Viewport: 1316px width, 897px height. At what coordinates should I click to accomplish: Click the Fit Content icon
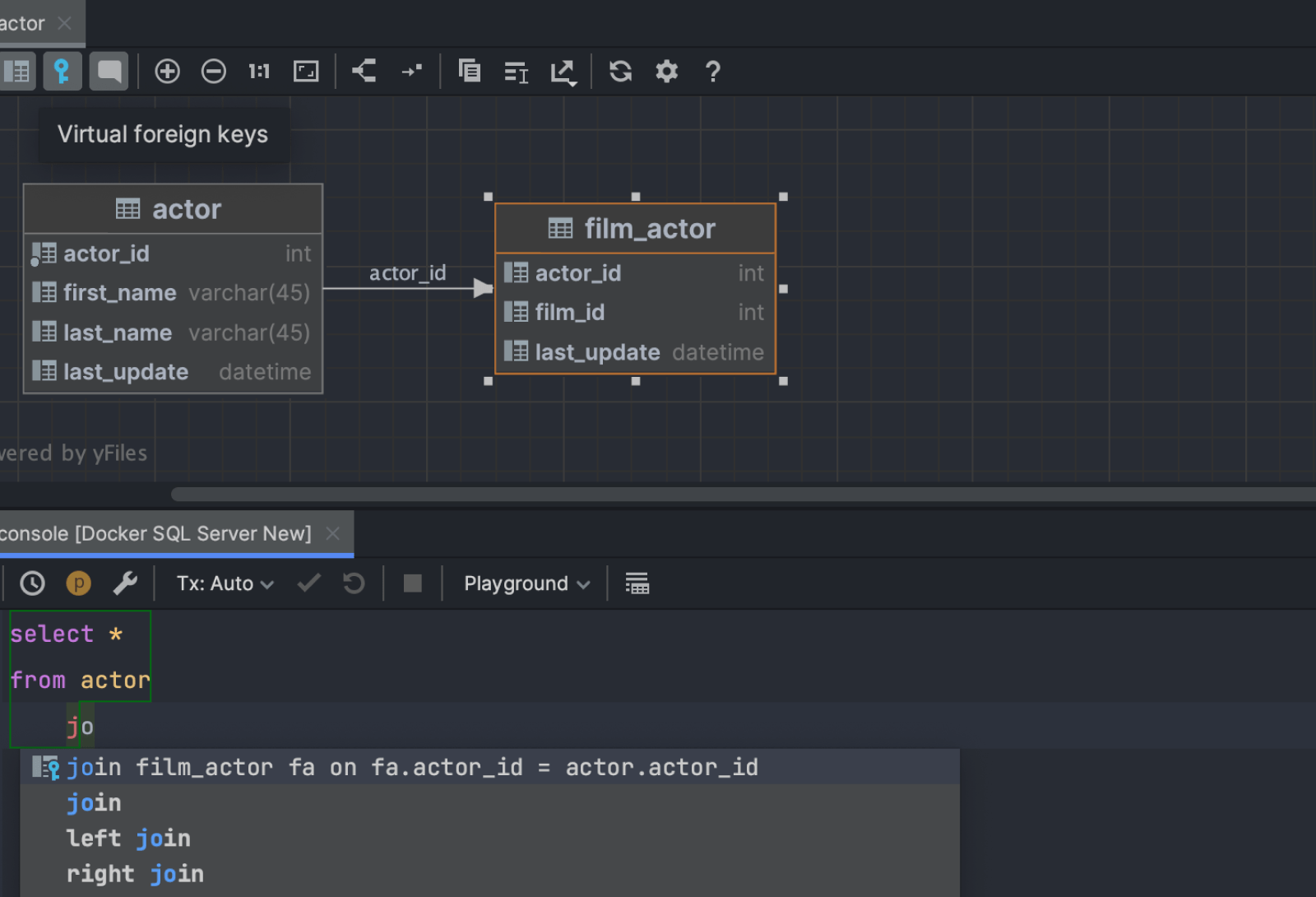[x=306, y=72]
